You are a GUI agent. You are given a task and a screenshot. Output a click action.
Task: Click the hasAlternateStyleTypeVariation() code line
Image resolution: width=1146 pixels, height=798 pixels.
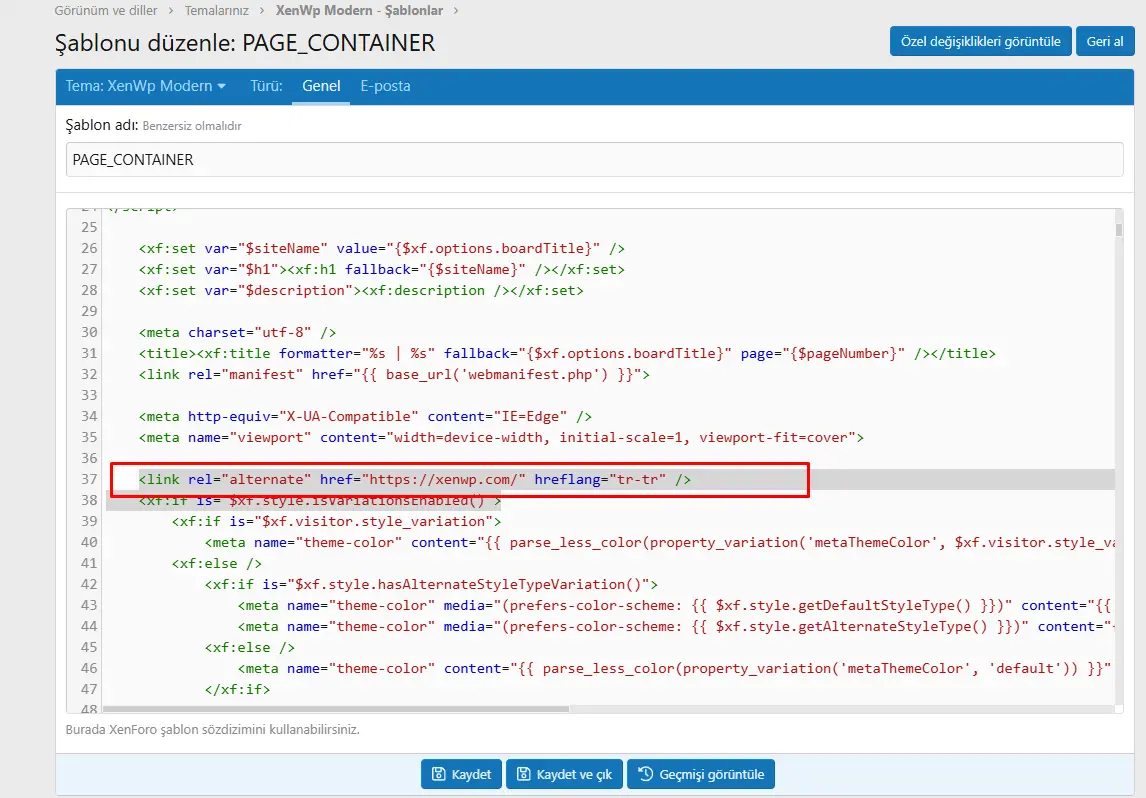(x=431, y=584)
